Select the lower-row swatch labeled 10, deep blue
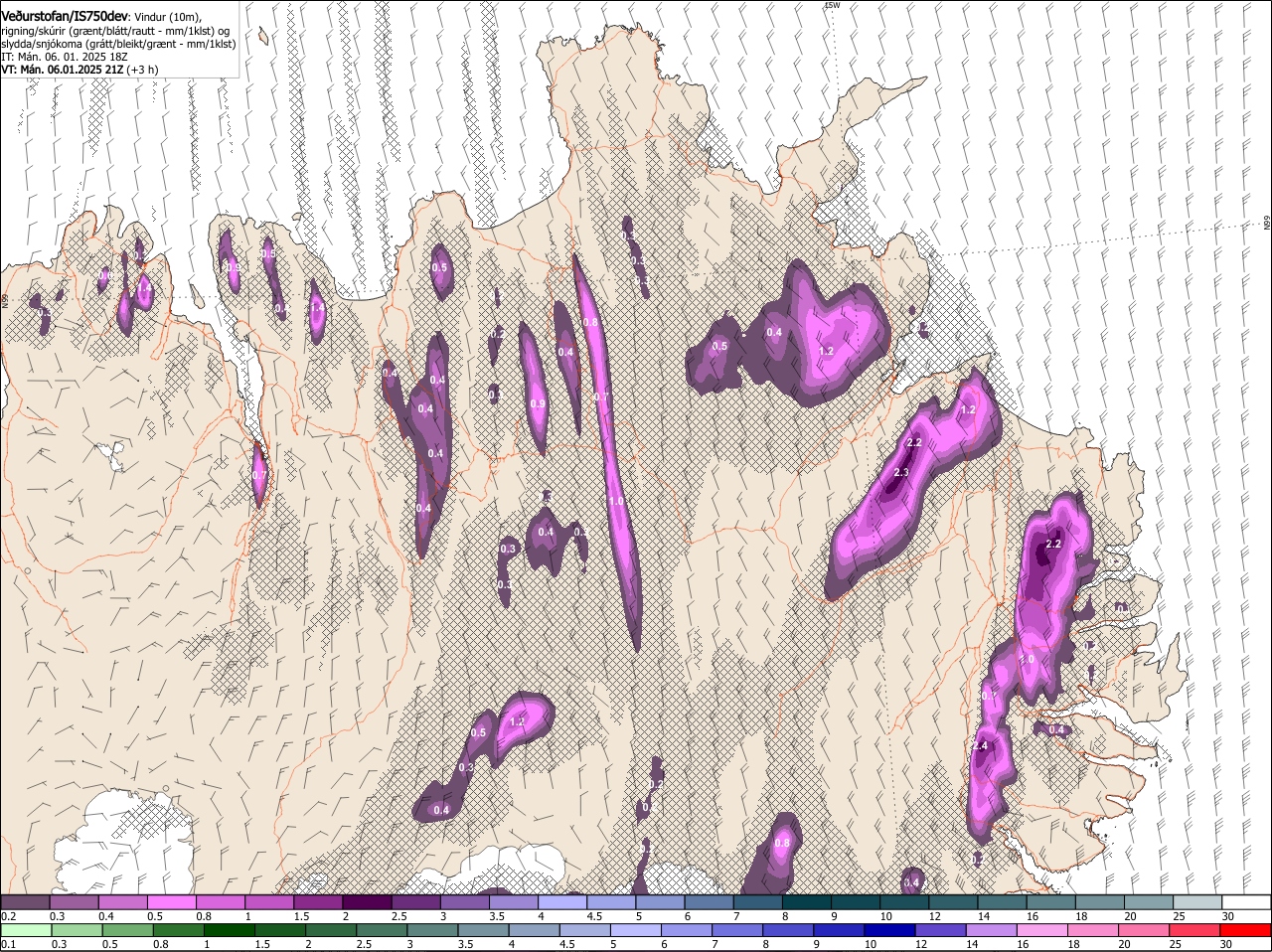This screenshot has width=1272, height=952. [x=890, y=930]
